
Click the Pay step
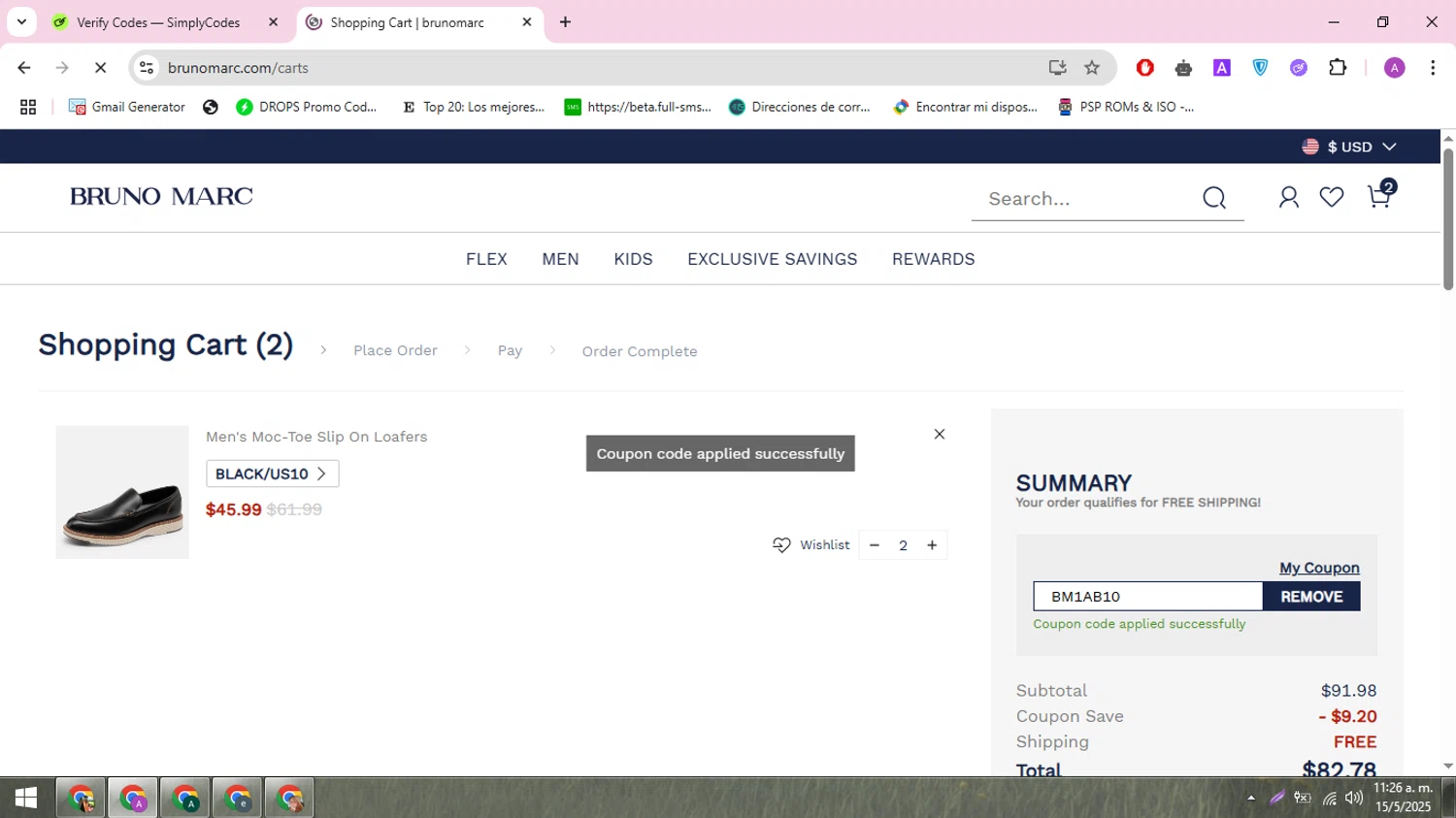pyautogui.click(x=510, y=350)
